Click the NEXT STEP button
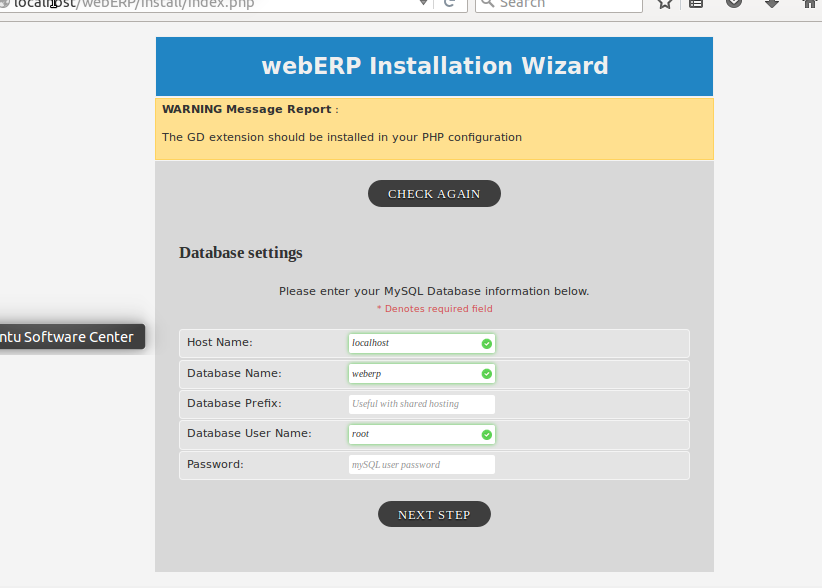Screen dimensions: 822x588 click(x=434, y=514)
